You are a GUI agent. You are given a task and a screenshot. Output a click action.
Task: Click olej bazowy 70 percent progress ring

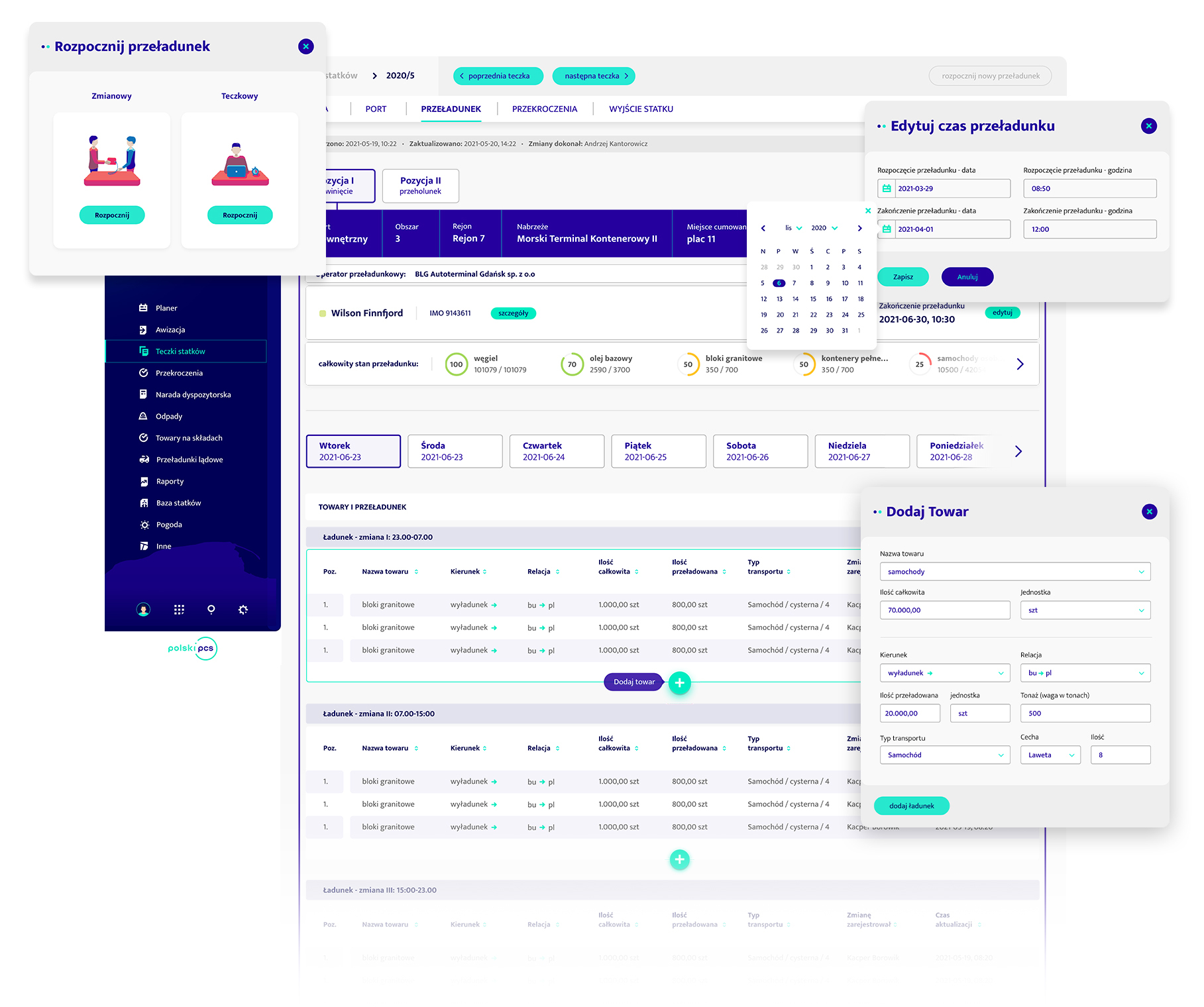pos(572,364)
